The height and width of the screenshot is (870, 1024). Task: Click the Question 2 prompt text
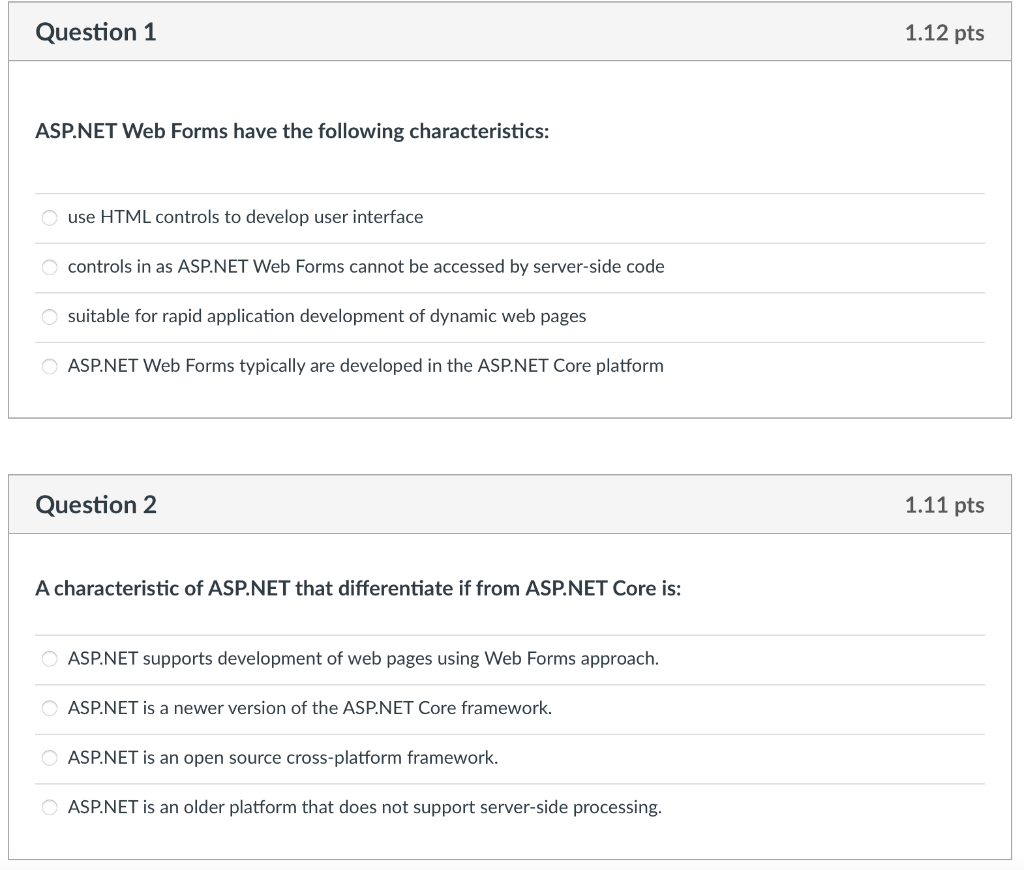point(356,588)
